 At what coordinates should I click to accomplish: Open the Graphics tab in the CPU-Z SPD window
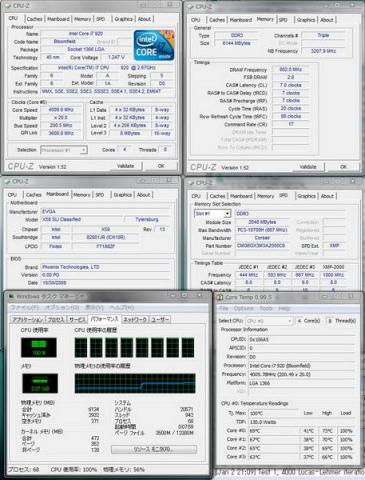306,196
